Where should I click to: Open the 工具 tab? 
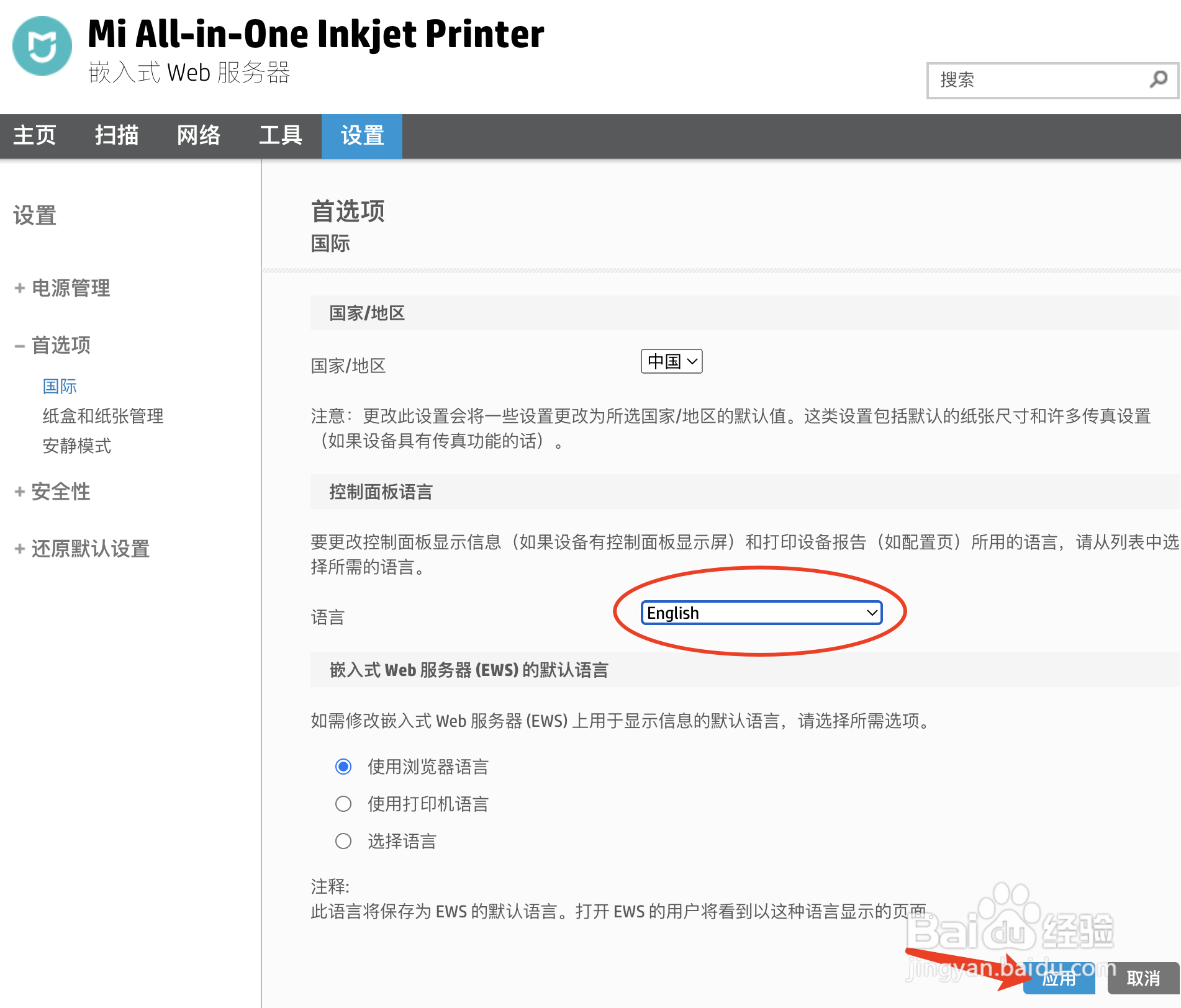pos(281,135)
